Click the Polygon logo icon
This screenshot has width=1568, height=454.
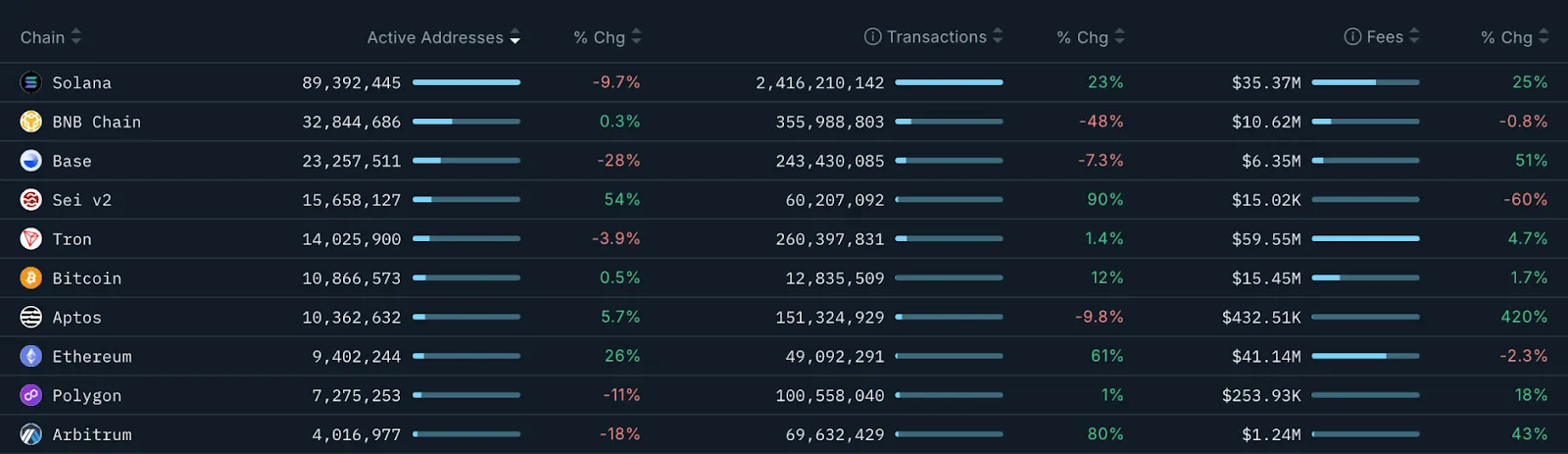30,396
